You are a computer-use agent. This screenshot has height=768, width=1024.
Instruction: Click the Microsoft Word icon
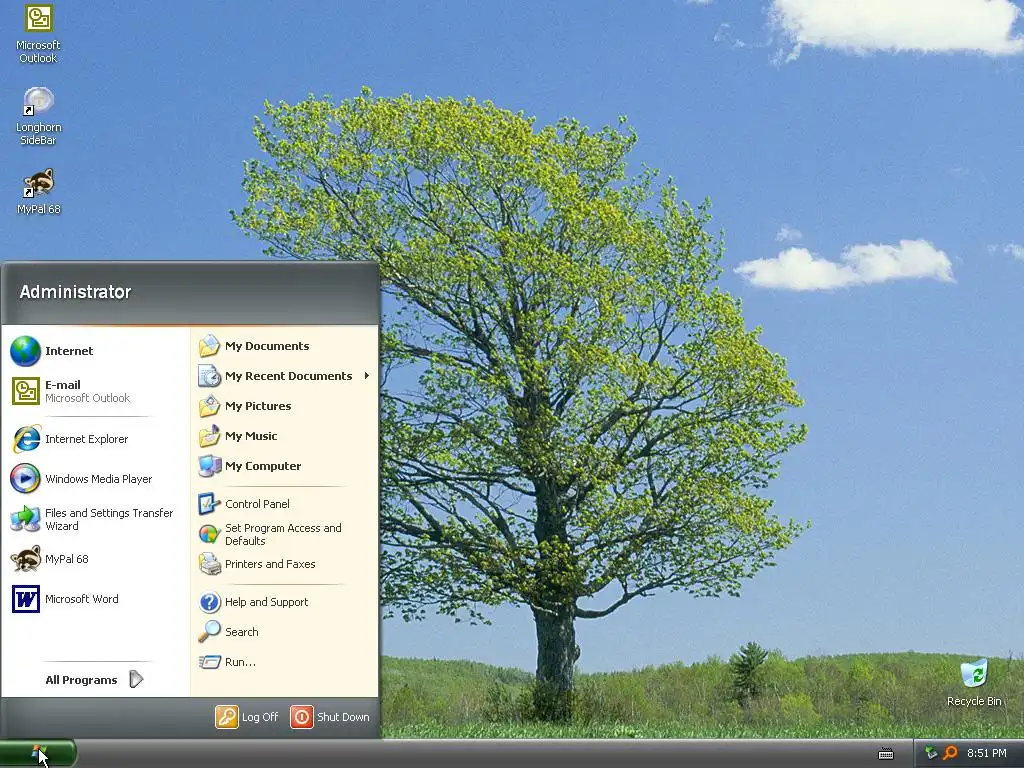(x=25, y=599)
